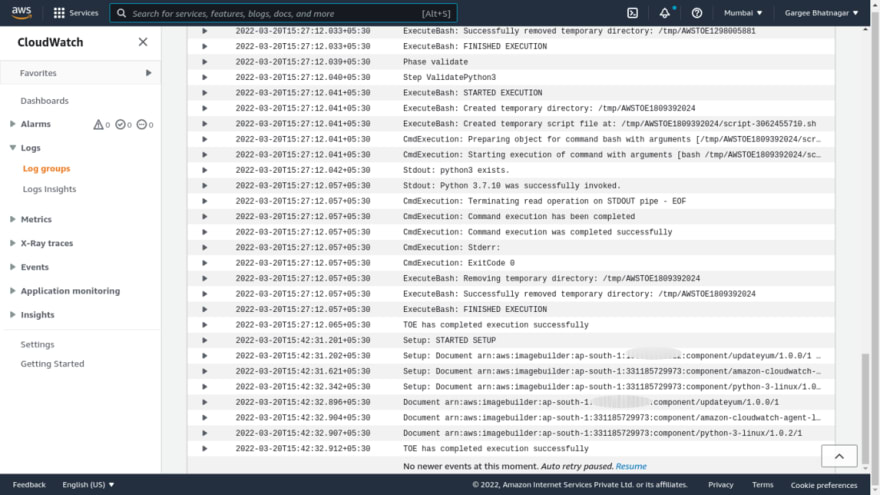The width and height of the screenshot is (880, 495).
Task: Open the Getting Started page
Action: 52,364
